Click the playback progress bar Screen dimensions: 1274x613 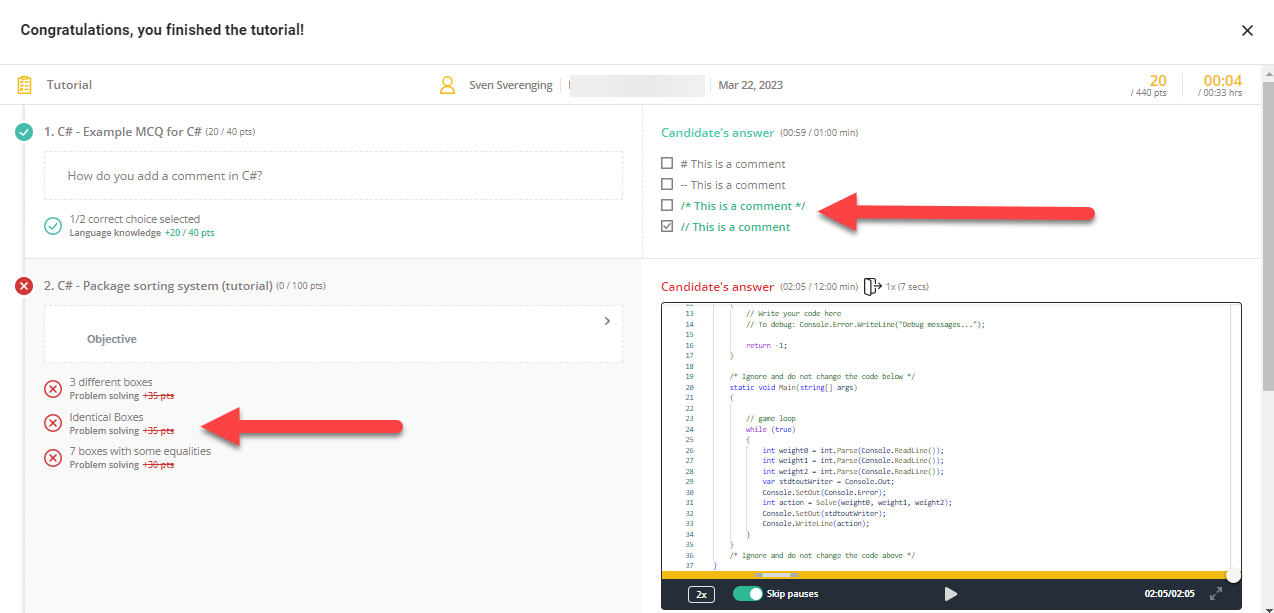pyautogui.click(x=945, y=575)
